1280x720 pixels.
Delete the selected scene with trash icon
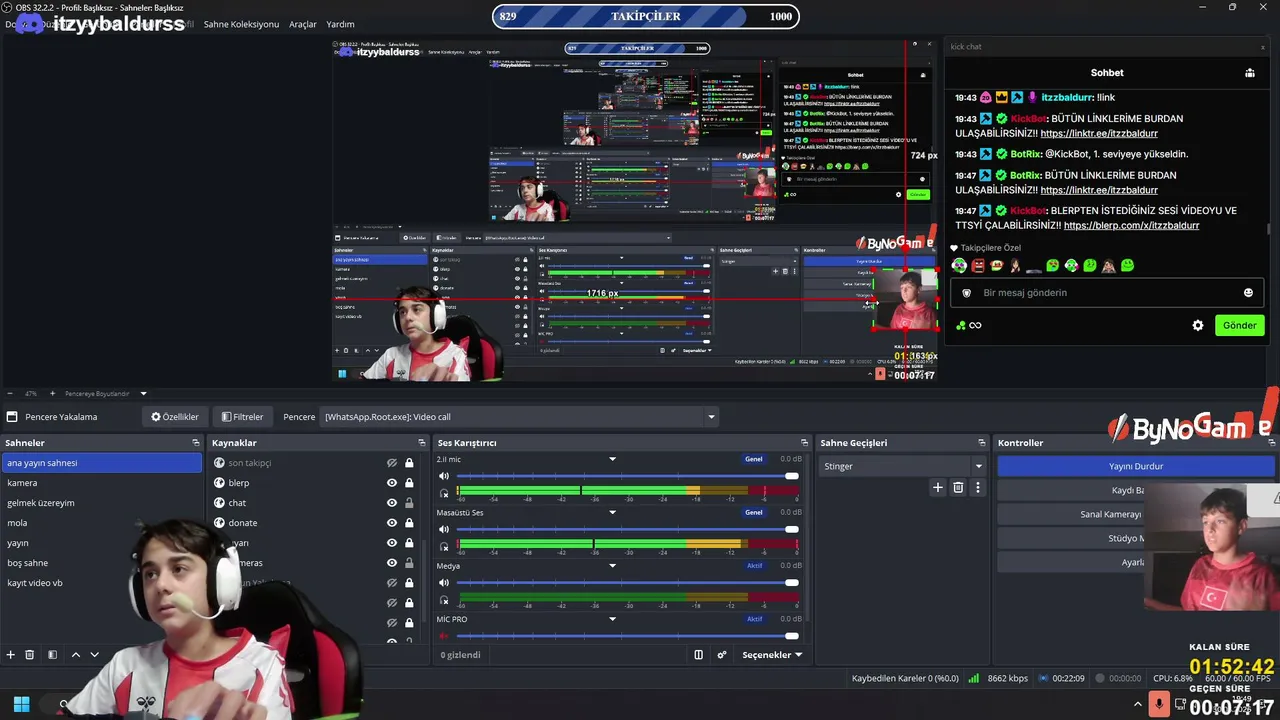click(x=30, y=655)
